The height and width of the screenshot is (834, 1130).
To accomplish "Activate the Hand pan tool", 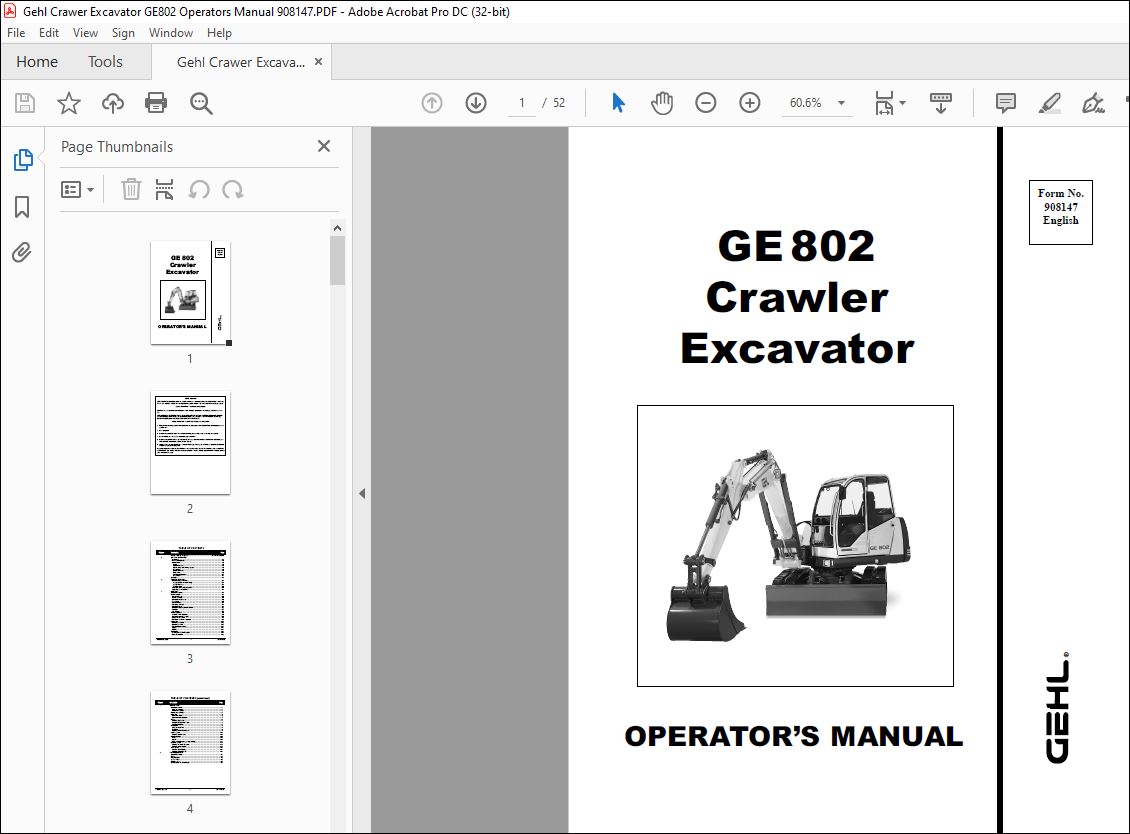I will tap(662, 103).
